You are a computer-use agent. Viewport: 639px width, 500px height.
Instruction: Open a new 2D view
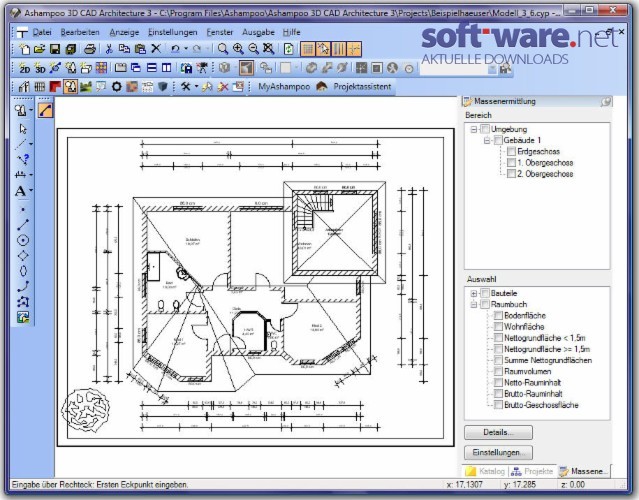pos(24,68)
